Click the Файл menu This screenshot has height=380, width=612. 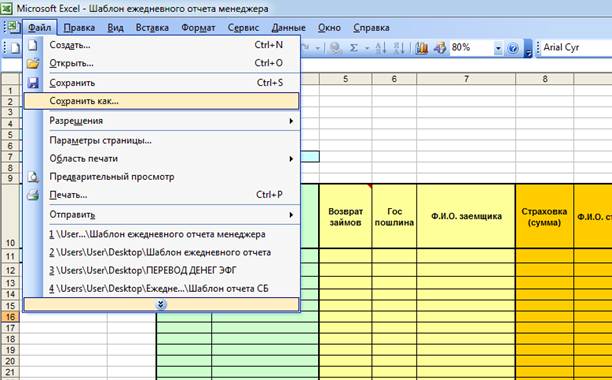[39, 28]
